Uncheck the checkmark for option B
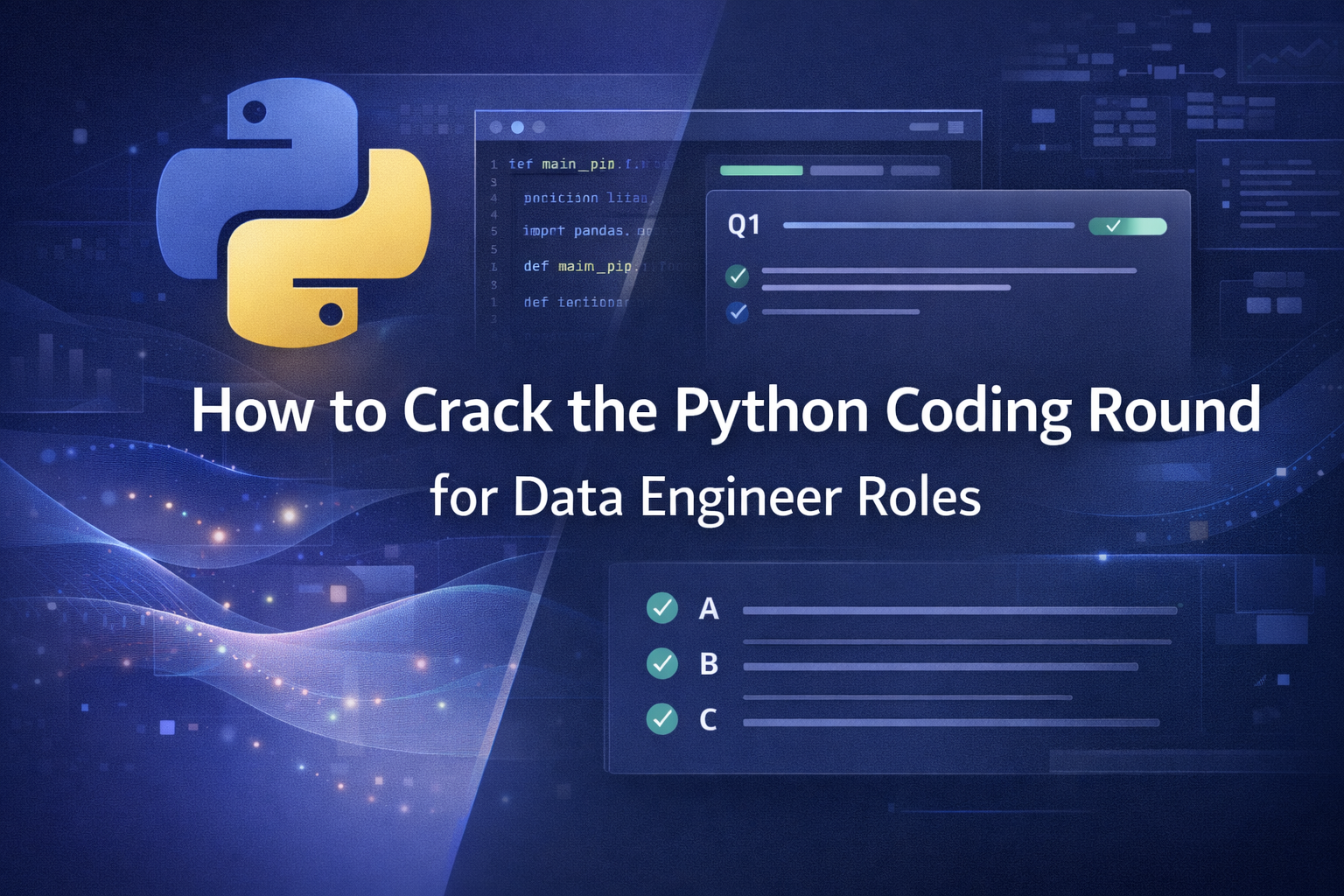Image resolution: width=1344 pixels, height=896 pixels. pyautogui.click(x=662, y=664)
